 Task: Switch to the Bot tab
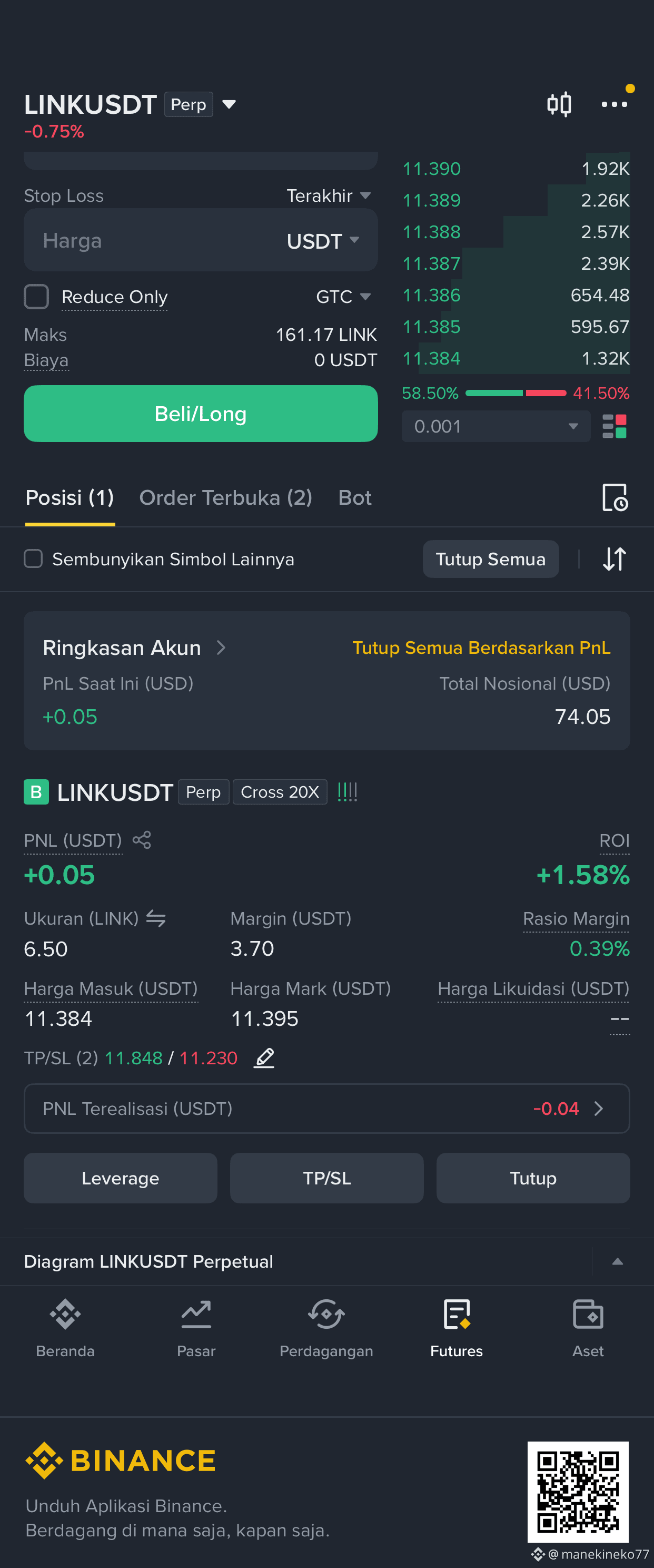pos(355,497)
